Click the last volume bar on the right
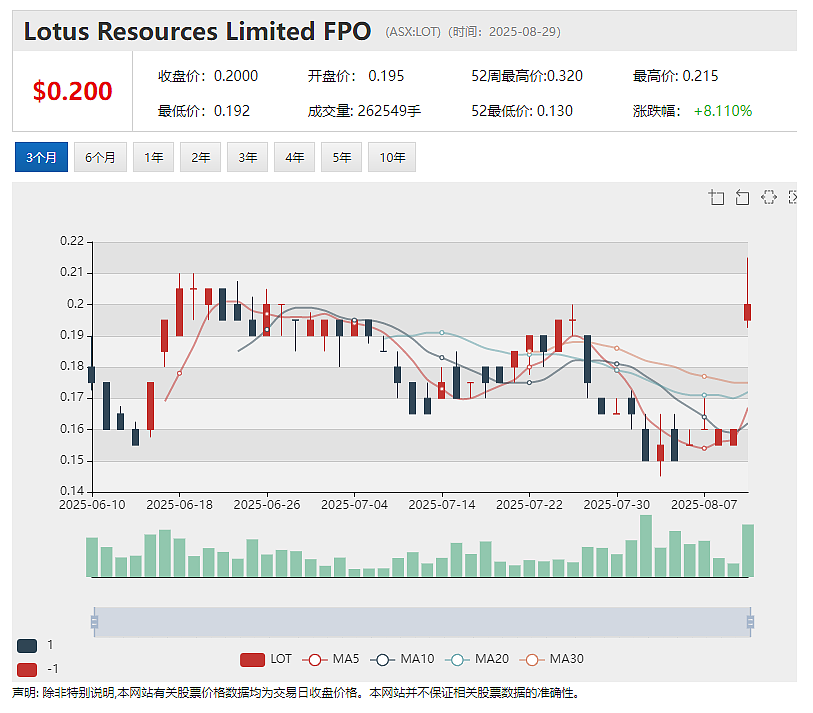 [x=748, y=551]
